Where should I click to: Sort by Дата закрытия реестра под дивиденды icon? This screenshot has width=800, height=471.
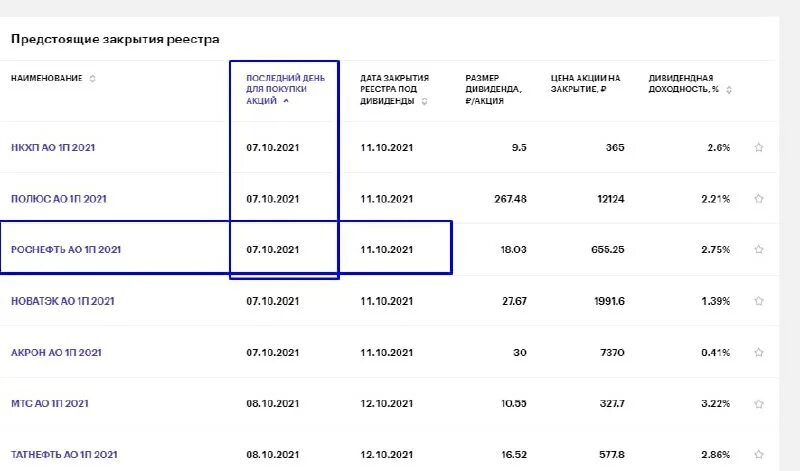coord(425,100)
